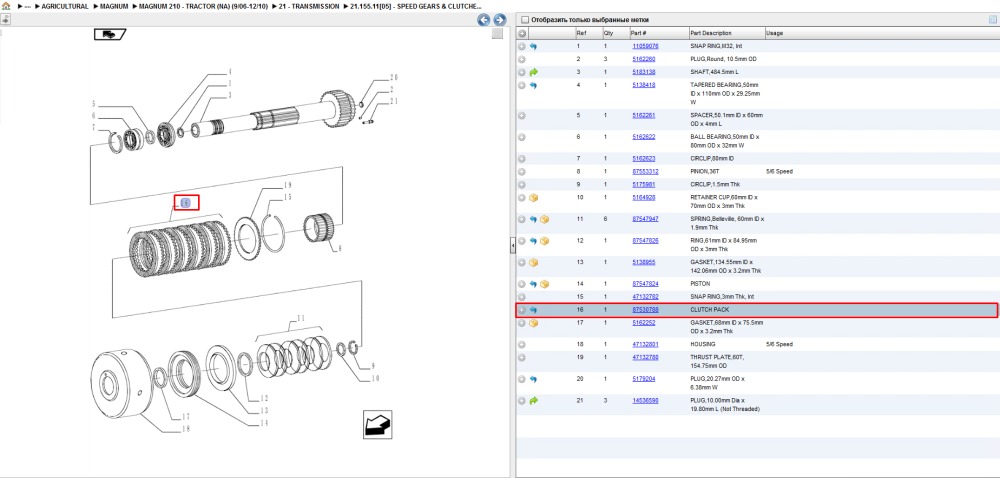This screenshot has width=1000, height=478.
Task: Open '21 - TRANSMISSION' breadcrumb
Action: coord(309,6)
